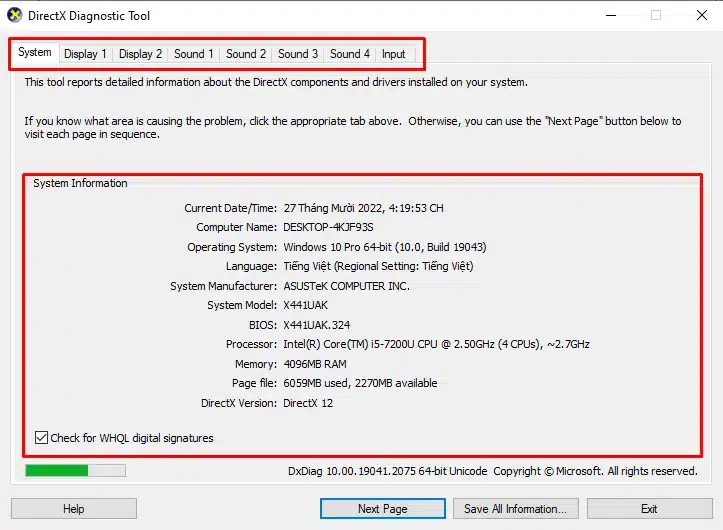Click the System Manufacturer: field label

point(224,286)
